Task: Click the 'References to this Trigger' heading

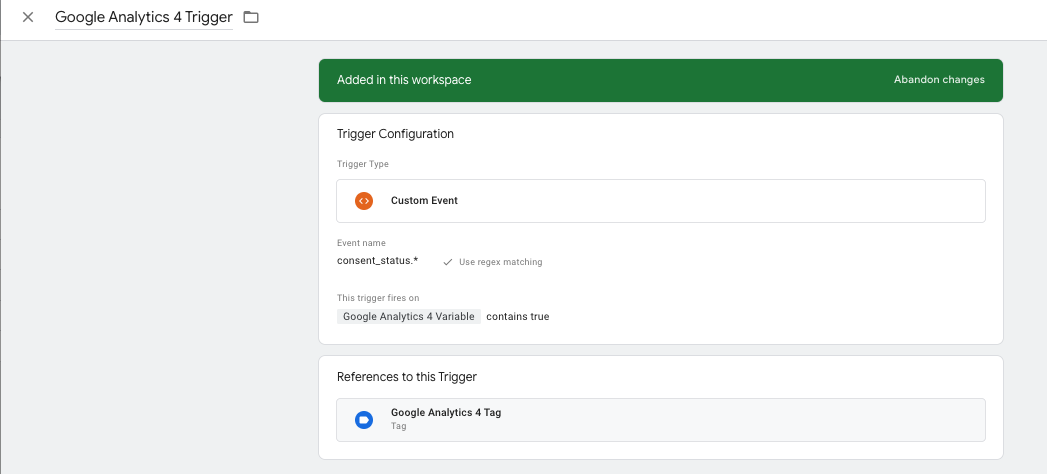Action: point(407,377)
